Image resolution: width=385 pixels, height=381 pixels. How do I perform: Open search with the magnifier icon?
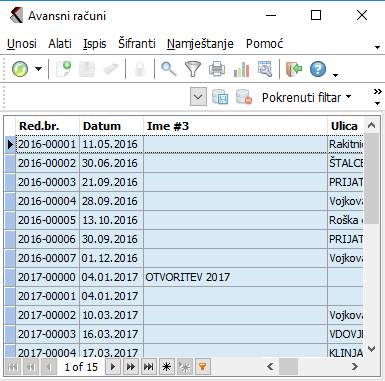pos(169,69)
